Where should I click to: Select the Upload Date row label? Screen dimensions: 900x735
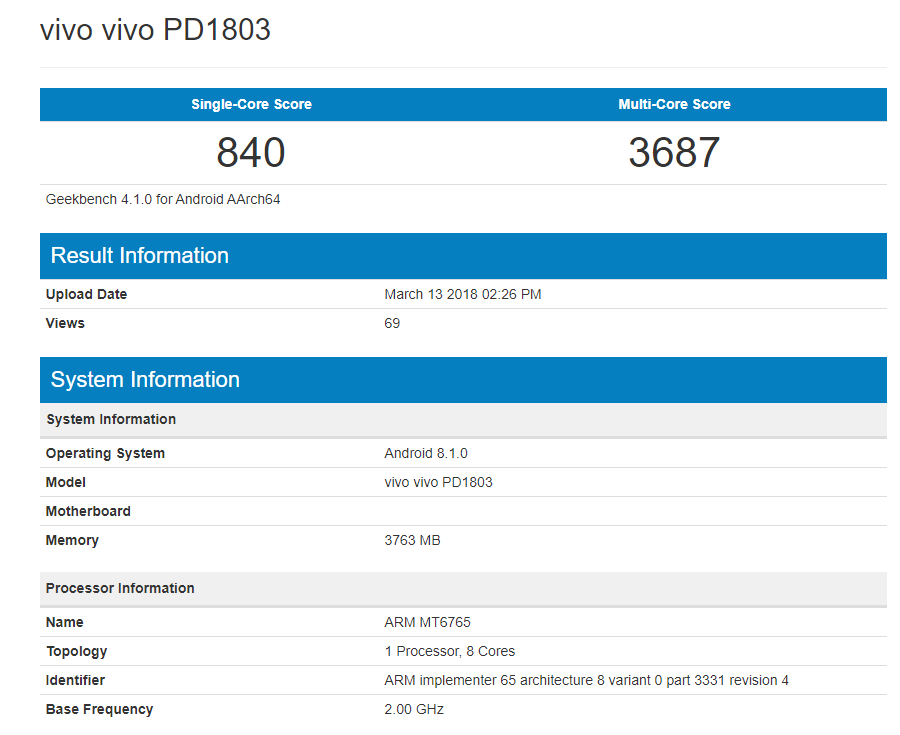(x=86, y=294)
